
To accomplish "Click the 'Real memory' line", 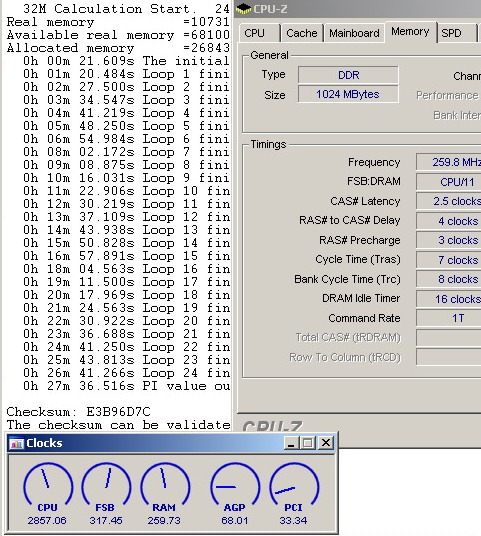I will 118,22.
